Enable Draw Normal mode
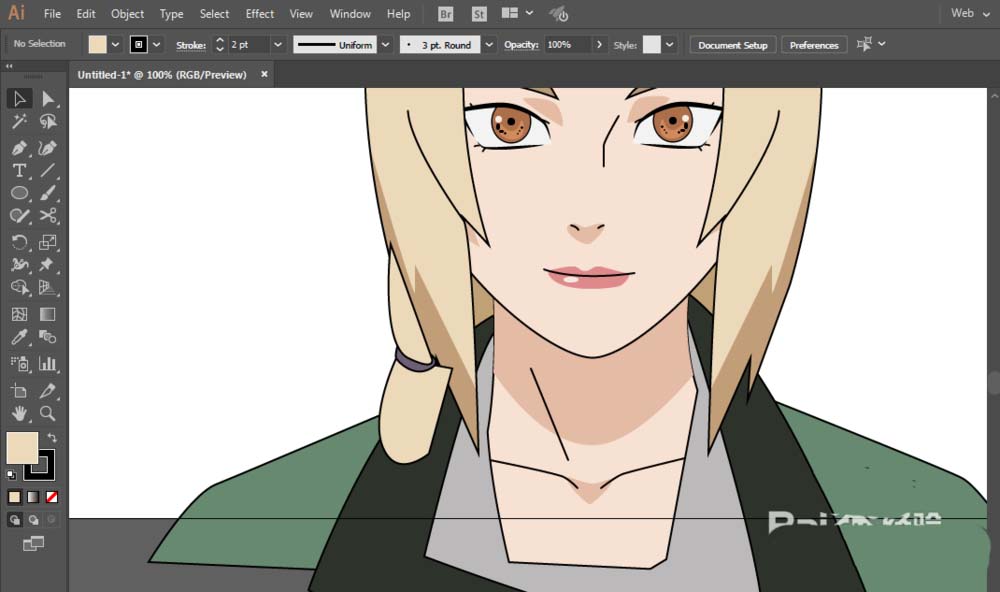 [x=14, y=520]
